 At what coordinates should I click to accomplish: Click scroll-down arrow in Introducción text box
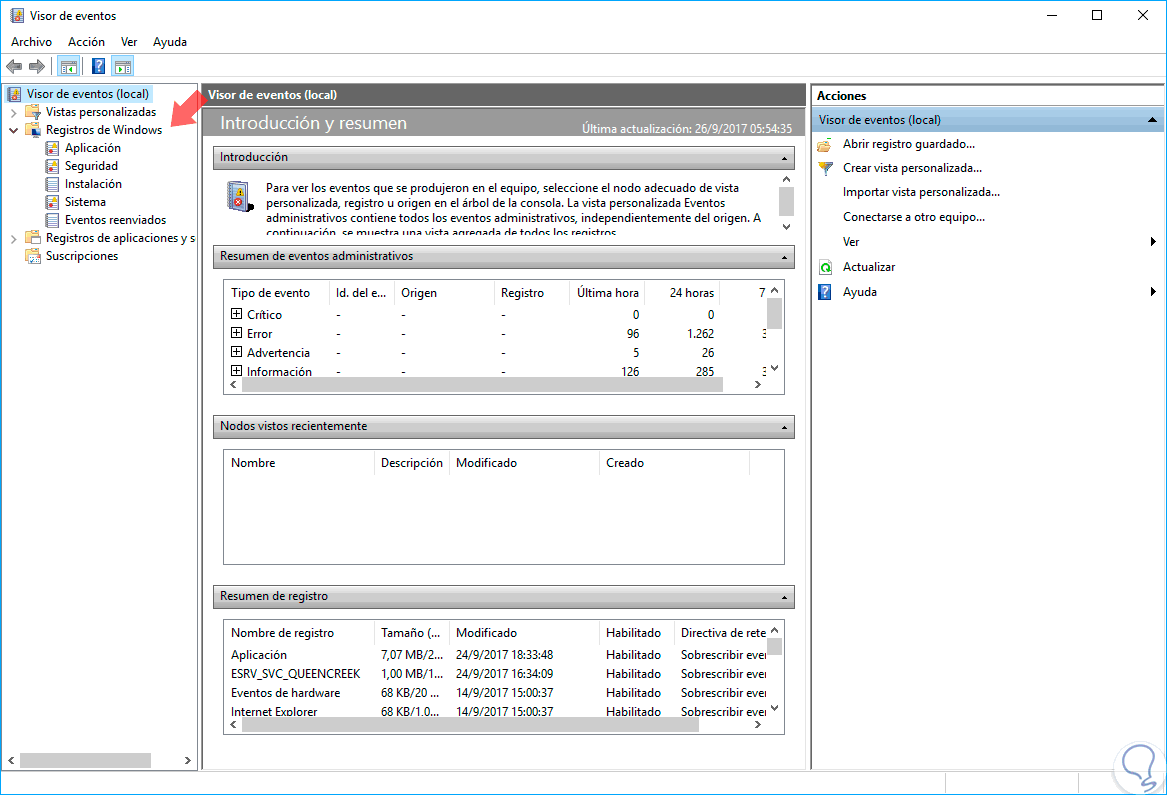(786, 227)
